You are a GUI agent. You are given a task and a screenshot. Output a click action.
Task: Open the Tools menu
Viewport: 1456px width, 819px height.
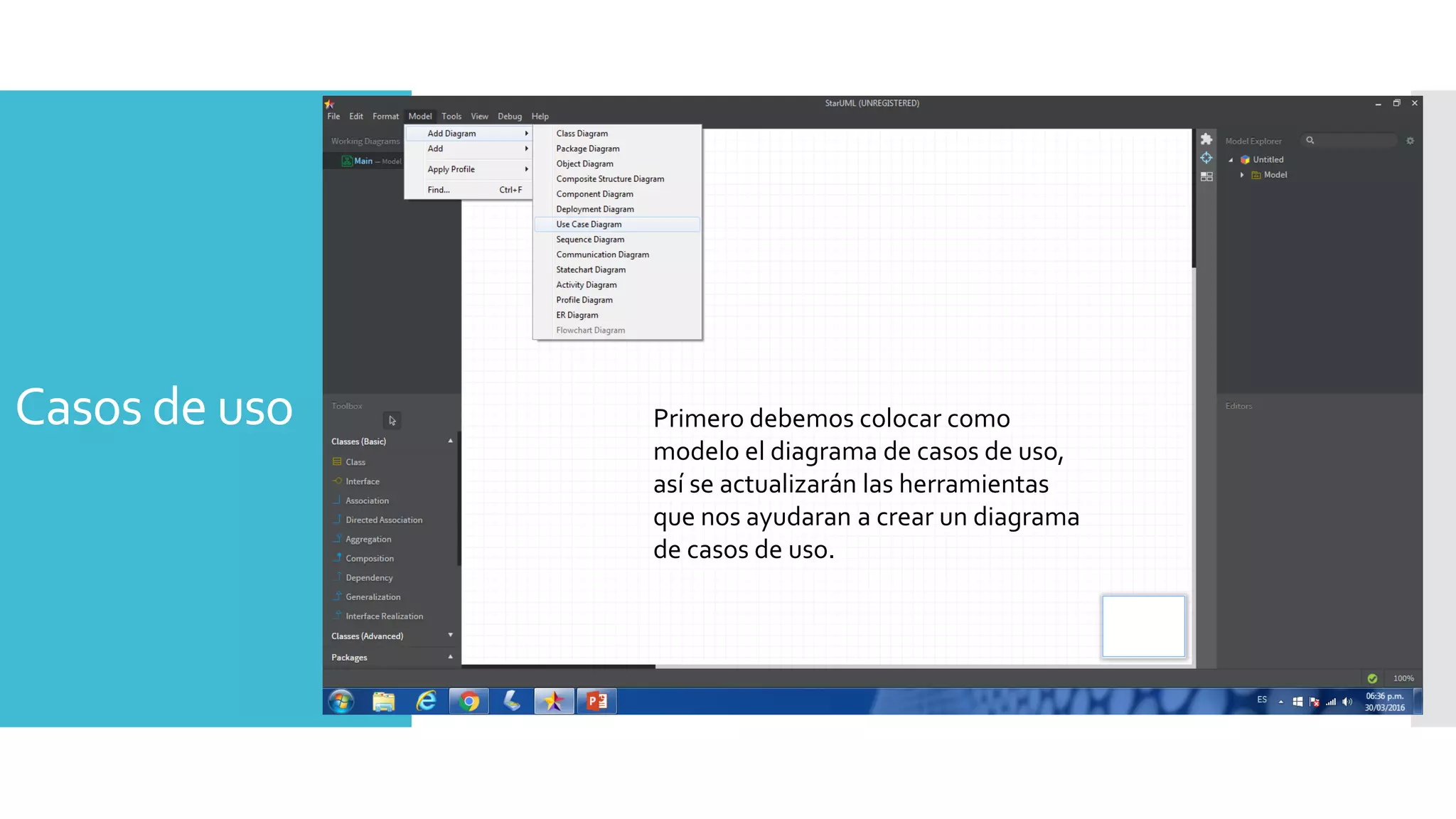click(451, 116)
